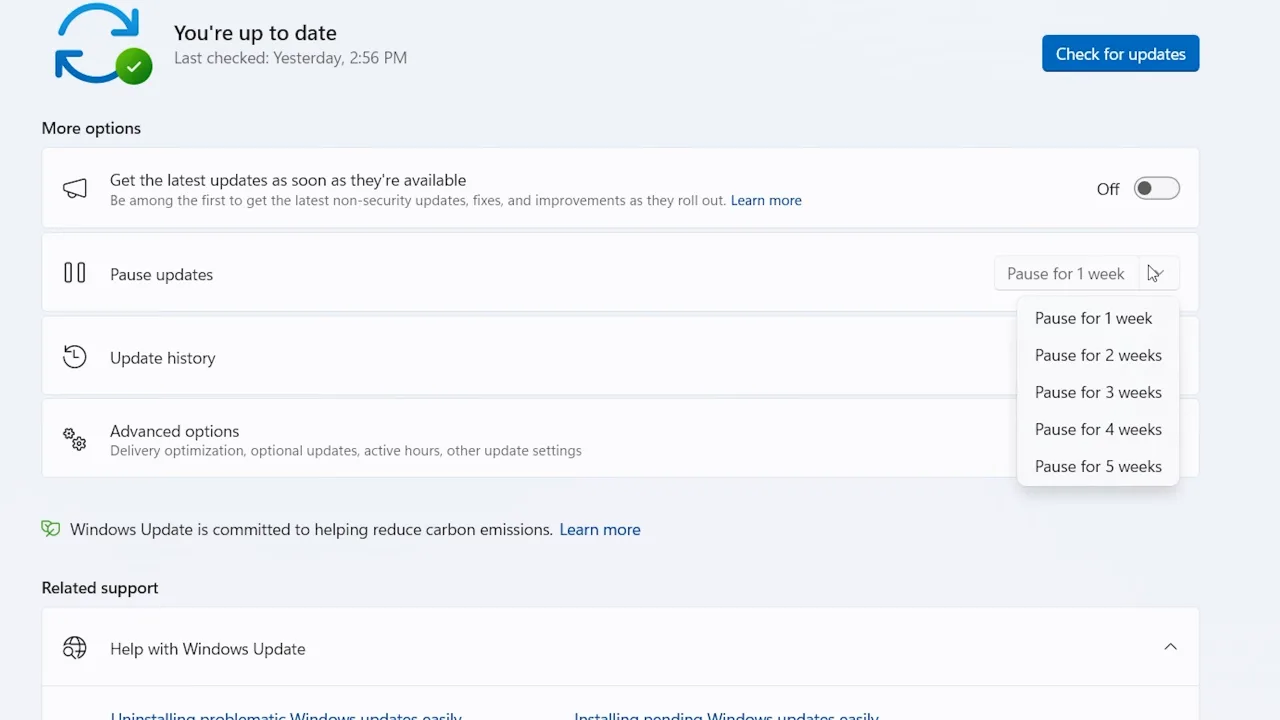Click the pause icon beside Pause updates
The width and height of the screenshot is (1280, 720).
pyautogui.click(x=75, y=273)
